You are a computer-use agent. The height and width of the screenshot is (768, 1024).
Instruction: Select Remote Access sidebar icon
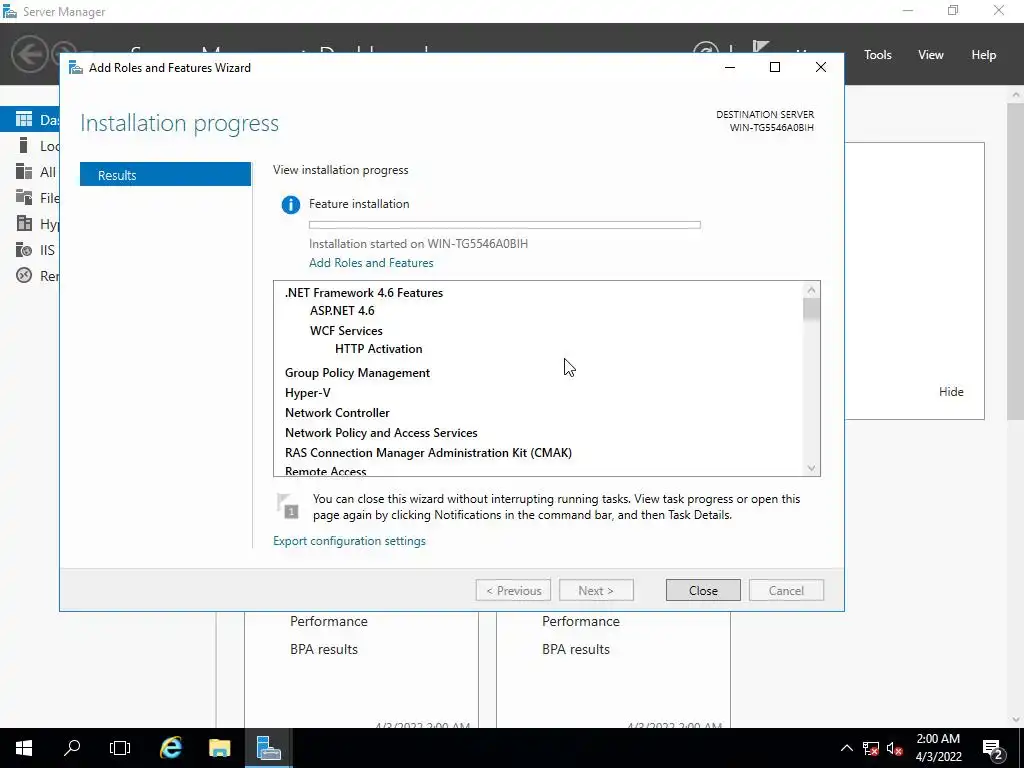[24, 276]
